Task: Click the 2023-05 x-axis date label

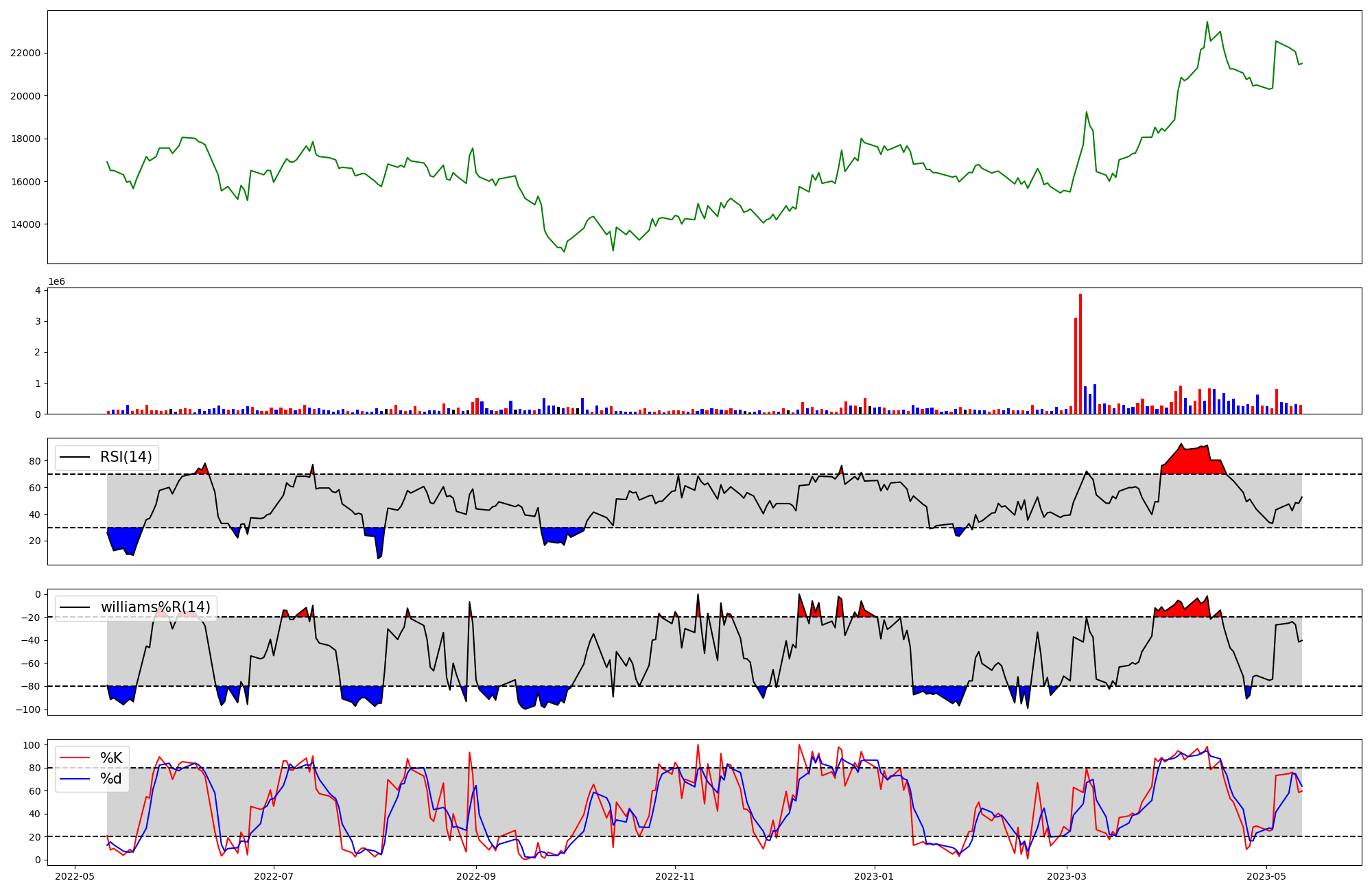Action: coord(1266,876)
